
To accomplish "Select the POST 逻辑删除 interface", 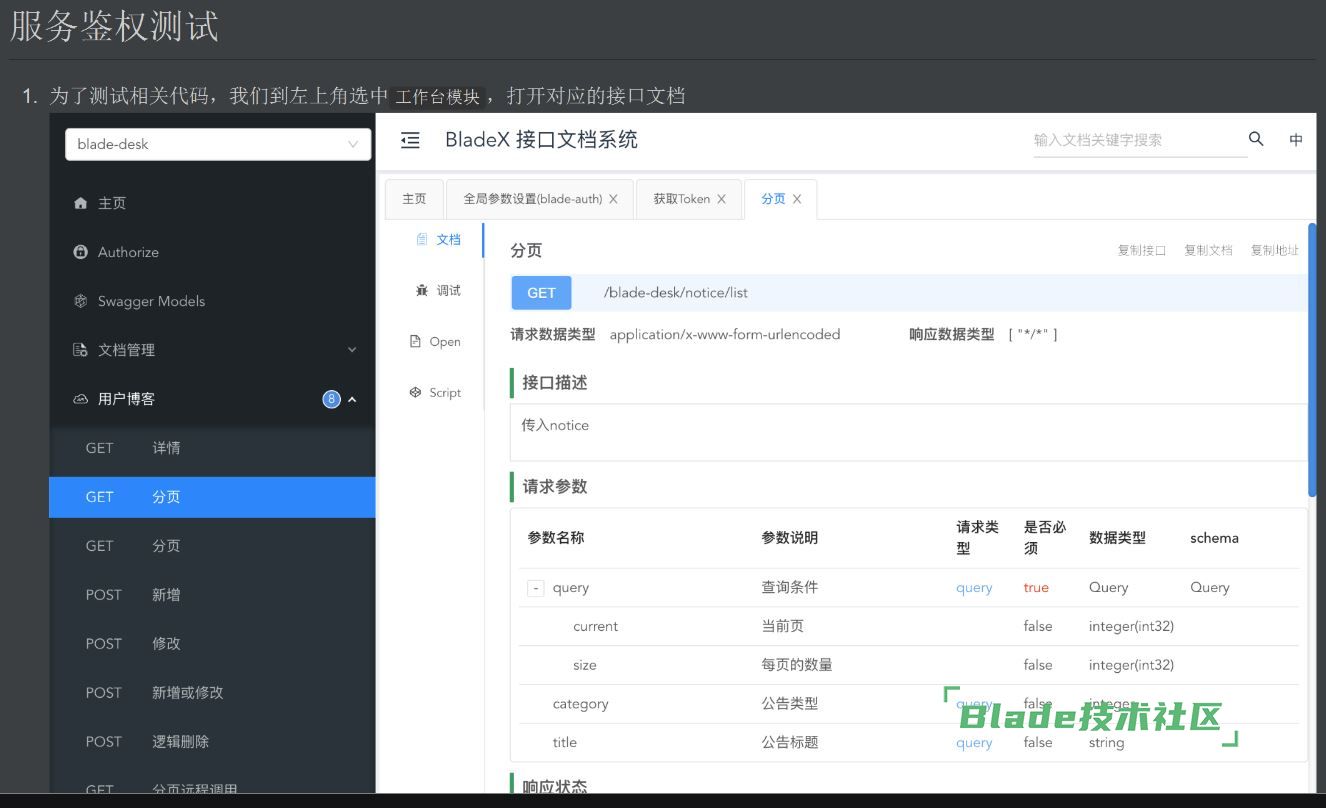I will click(x=212, y=742).
